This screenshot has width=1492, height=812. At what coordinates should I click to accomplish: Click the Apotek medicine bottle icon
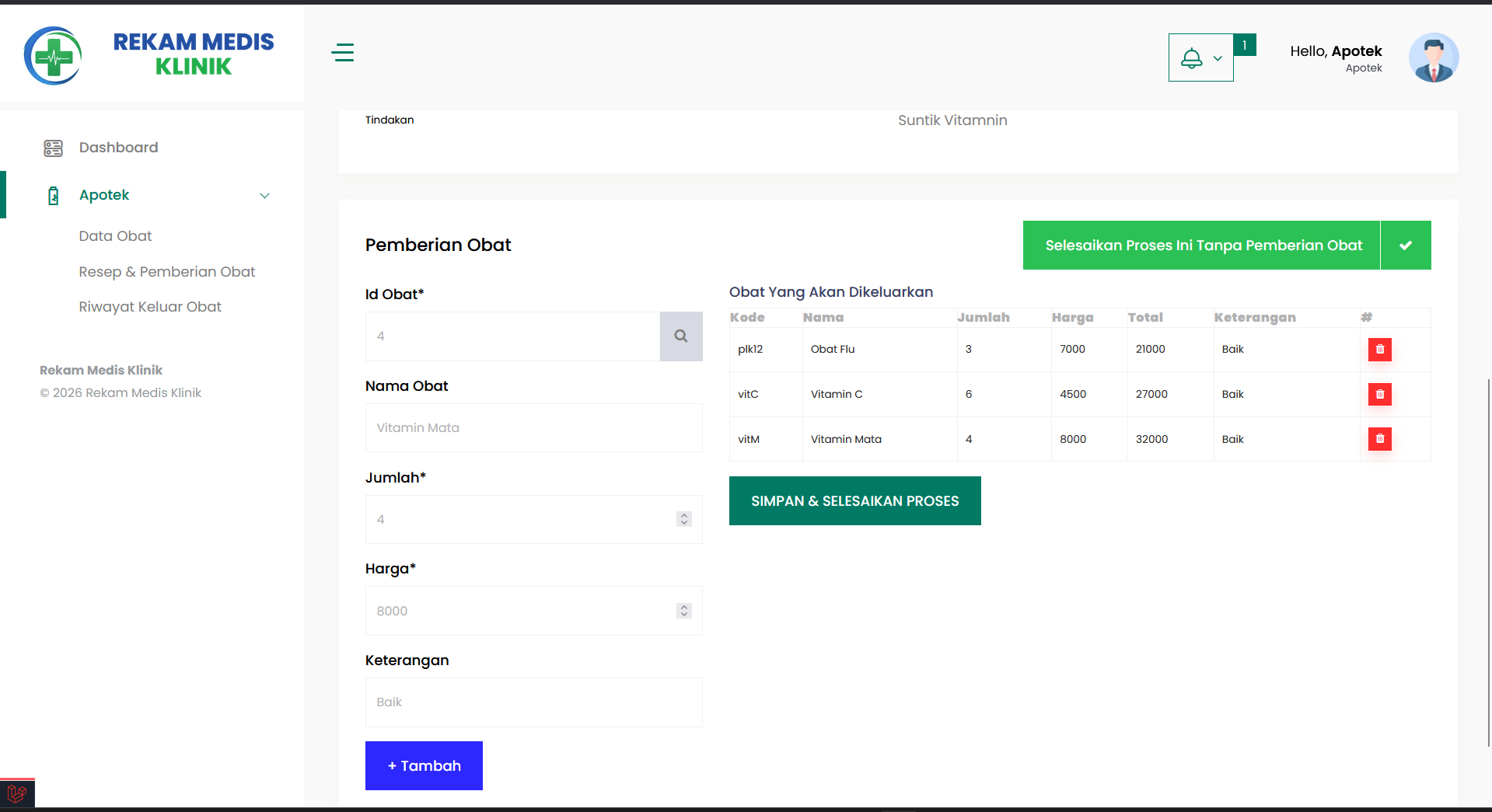pos(53,195)
